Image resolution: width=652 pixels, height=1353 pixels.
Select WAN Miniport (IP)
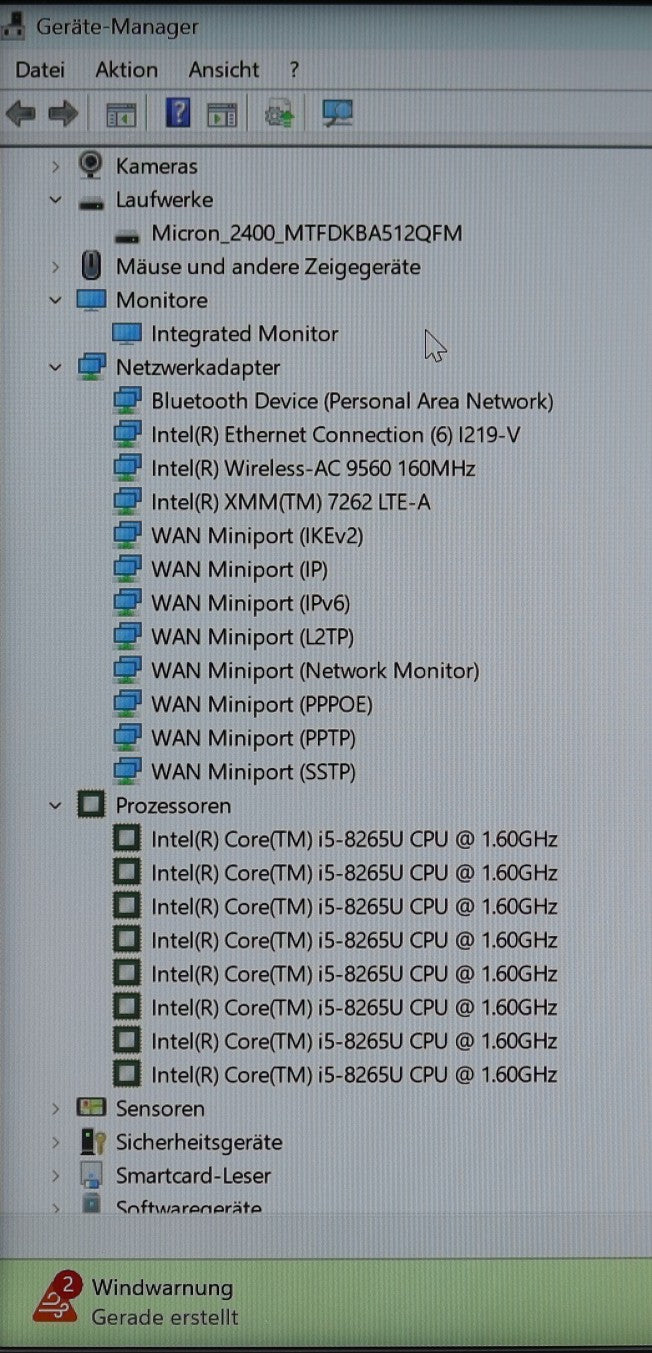pos(239,570)
